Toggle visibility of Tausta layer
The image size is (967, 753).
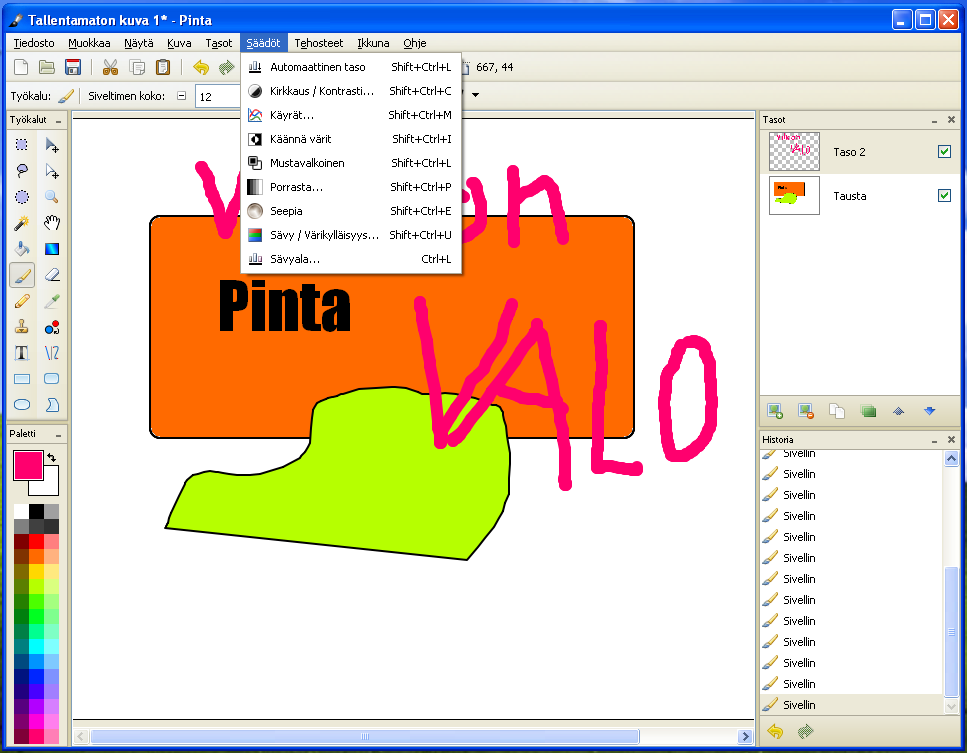coord(944,195)
